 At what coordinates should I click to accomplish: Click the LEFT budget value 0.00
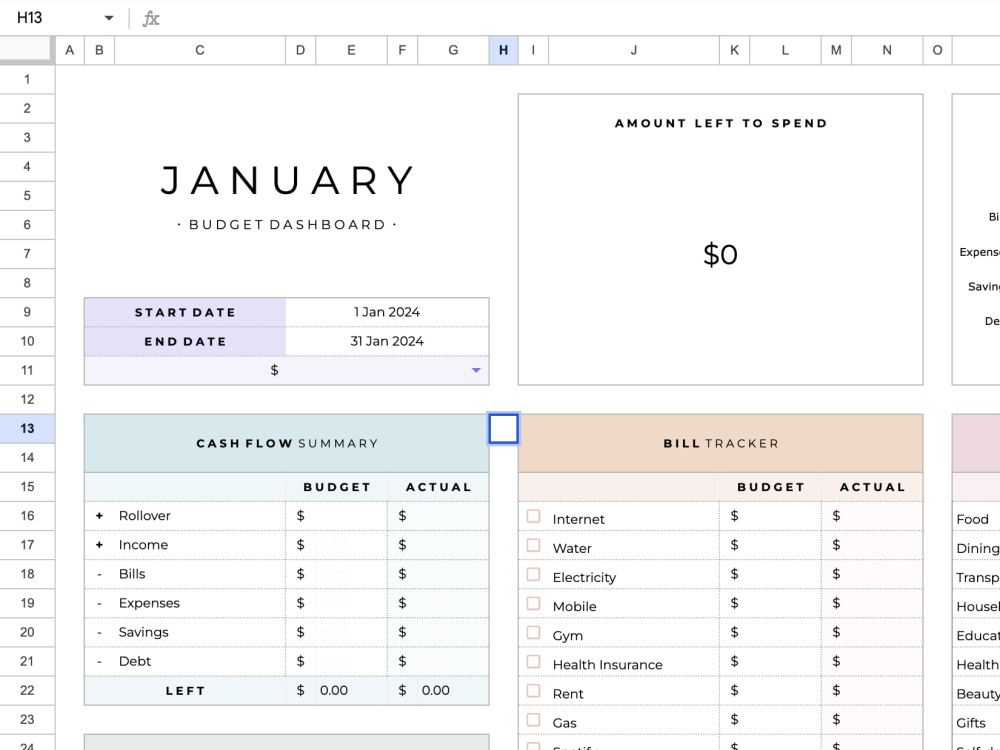point(334,690)
